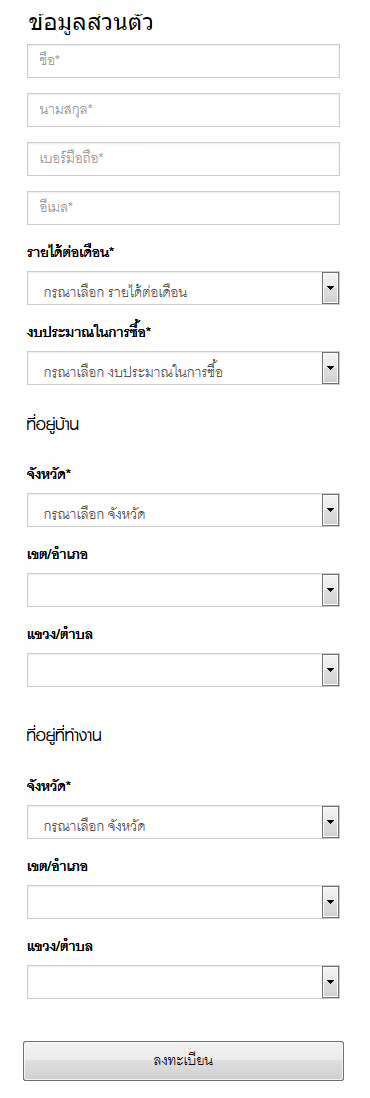Expand จังหวัด arrow under ที่อยู่ที่ทำงาน section
370x1098 pixels.
(331, 821)
